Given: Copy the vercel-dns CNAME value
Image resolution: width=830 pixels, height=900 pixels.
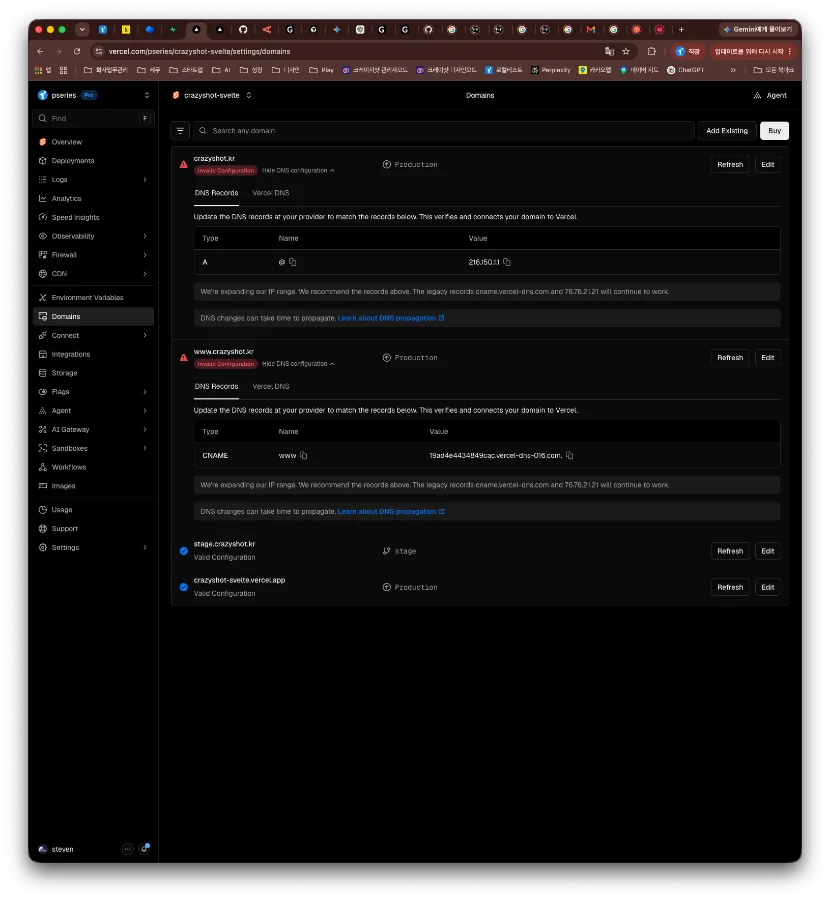Looking at the screenshot, I should [x=569, y=456].
